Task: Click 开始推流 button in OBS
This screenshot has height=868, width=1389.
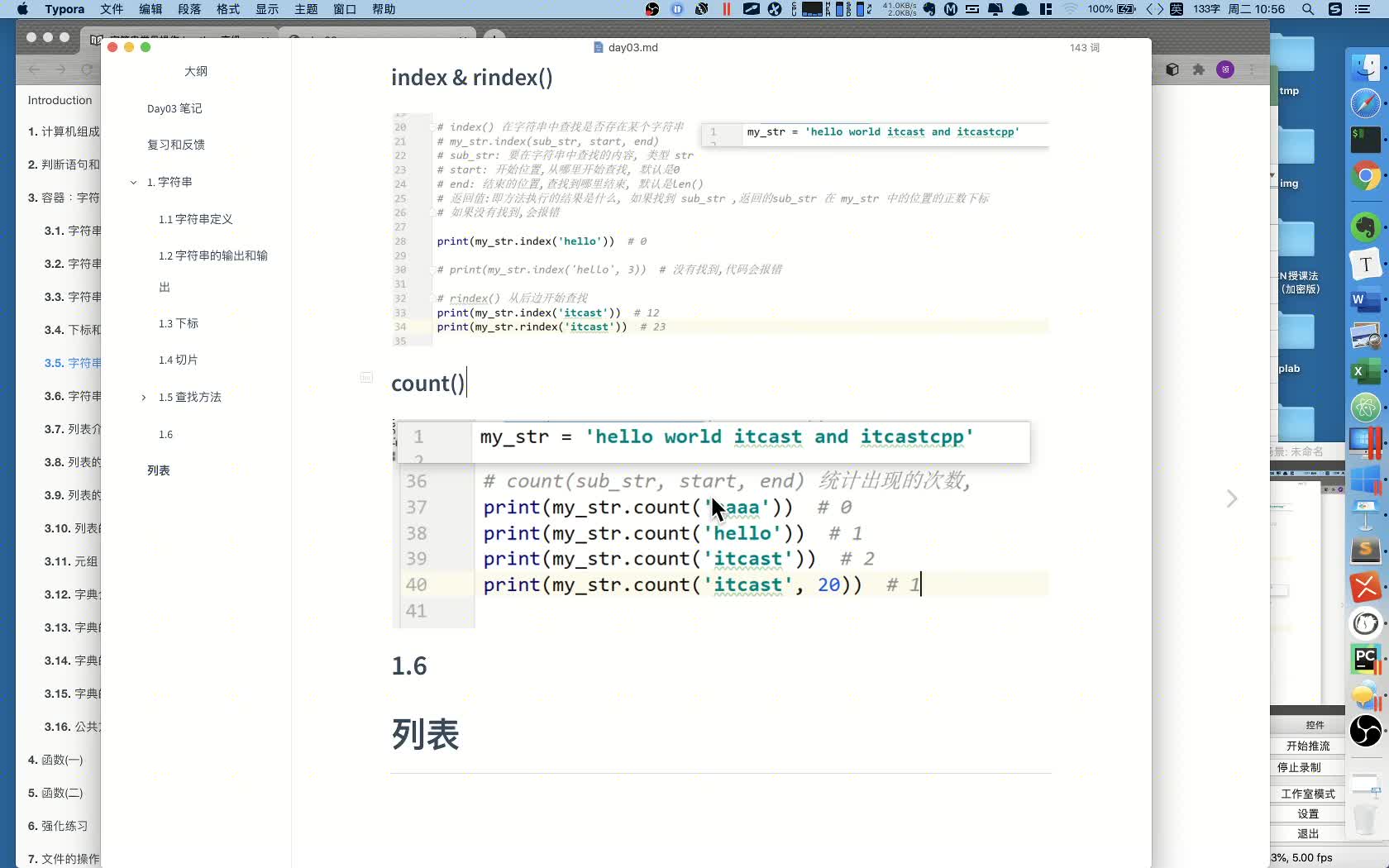Action: tap(1308, 746)
